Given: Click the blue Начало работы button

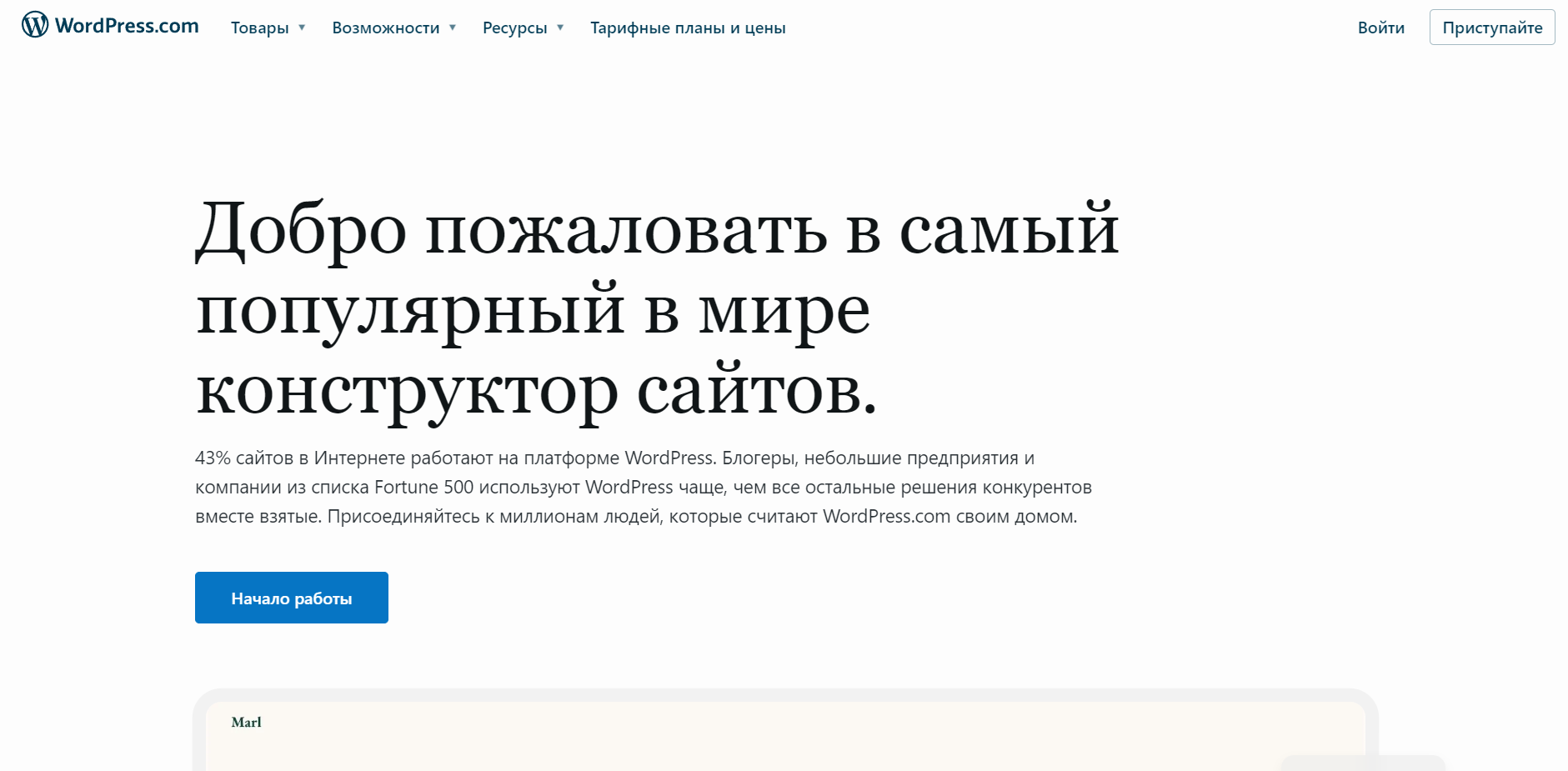Looking at the screenshot, I should 291,598.
